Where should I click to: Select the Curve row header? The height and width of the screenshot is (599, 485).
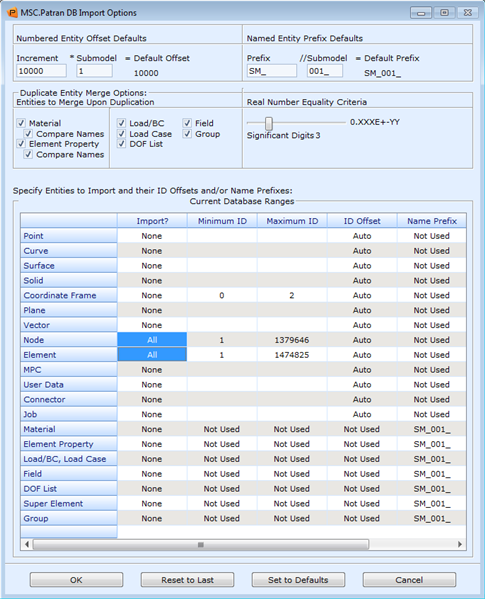tap(69, 251)
